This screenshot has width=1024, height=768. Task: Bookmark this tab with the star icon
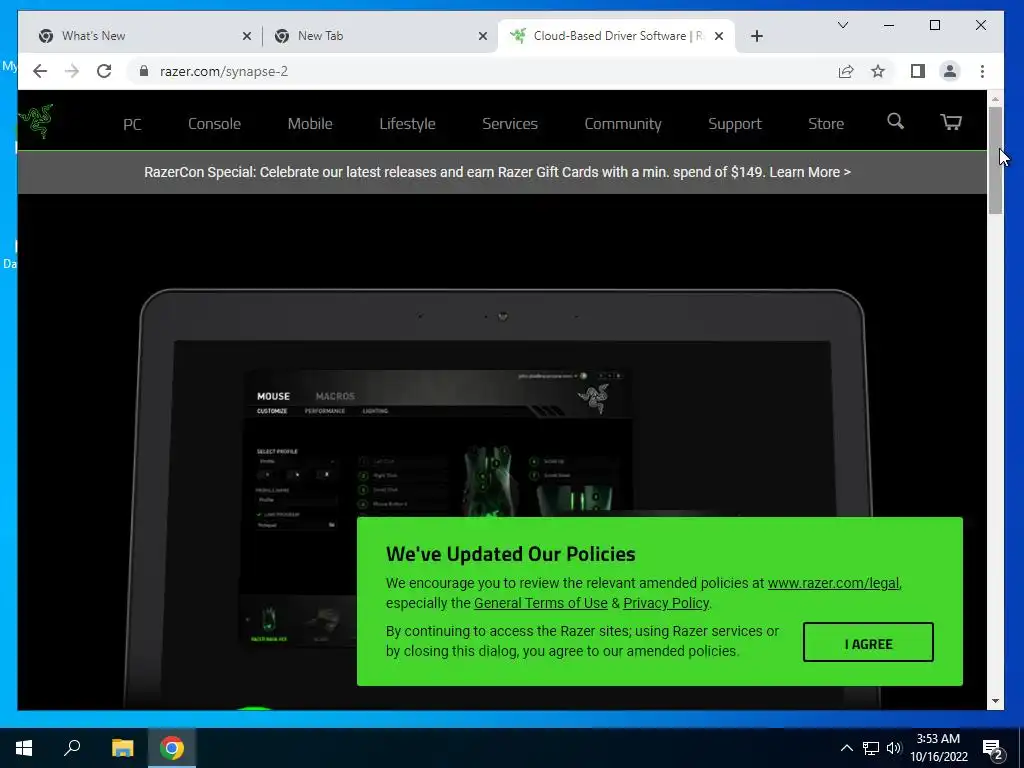[878, 71]
